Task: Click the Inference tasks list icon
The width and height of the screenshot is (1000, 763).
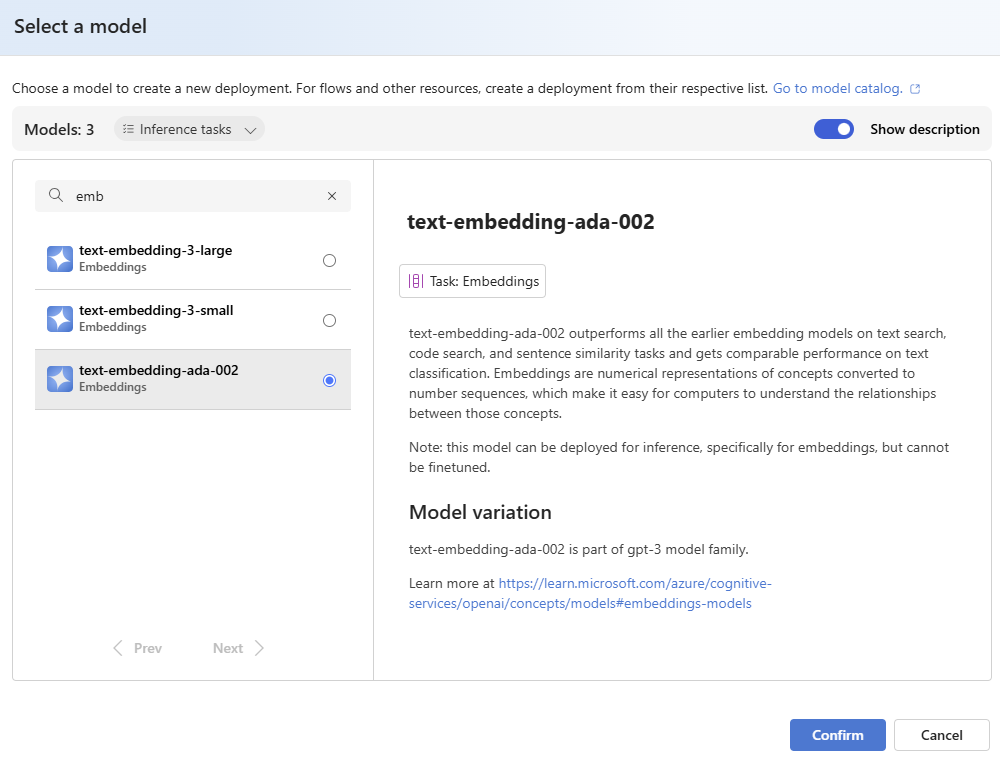Action: (x=128, y=129)
